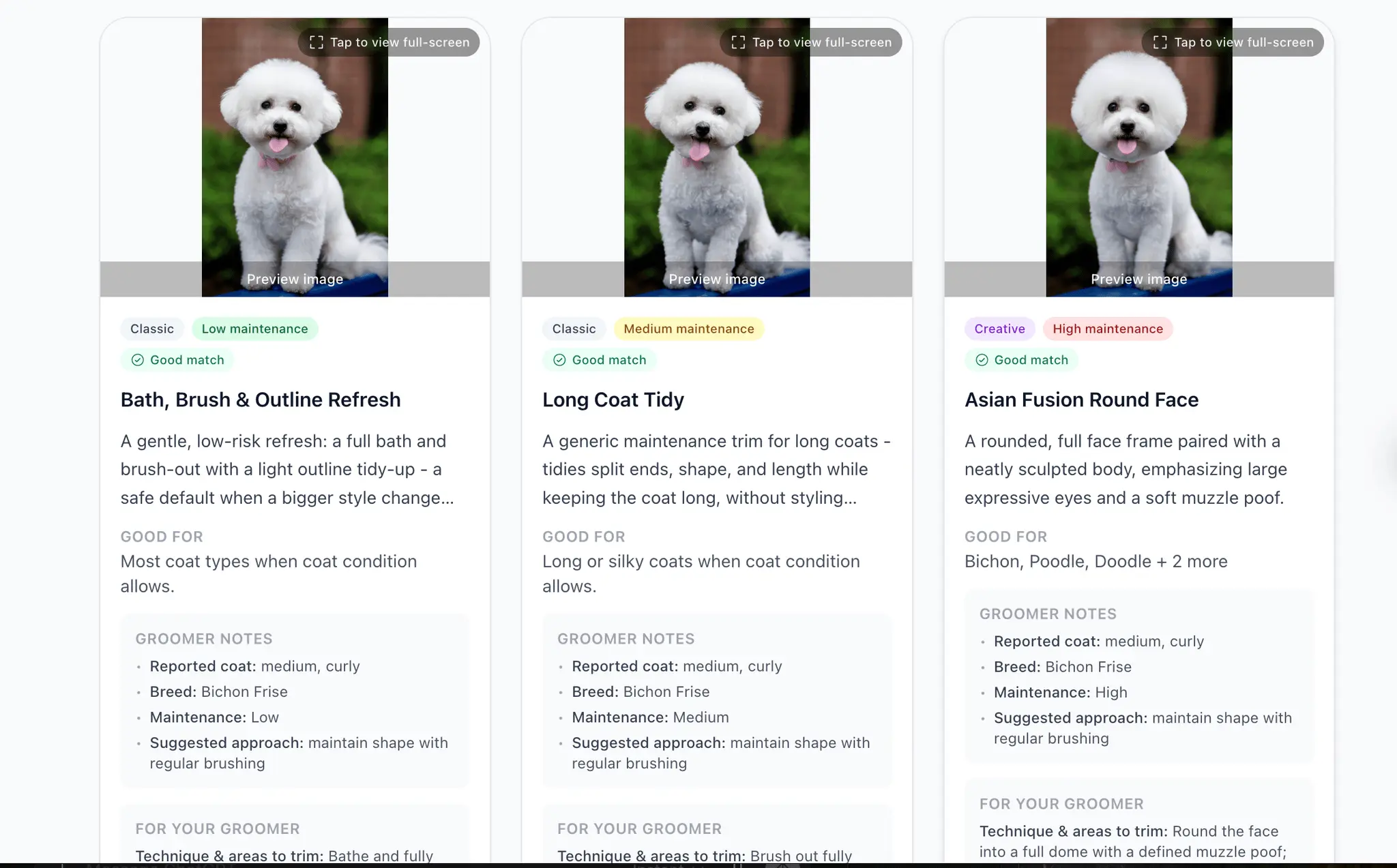Click "Most coat types when coat condition allows" text
Image resolution: width=1397 pixels, height=868 pixels.
[x=269, y=573]
